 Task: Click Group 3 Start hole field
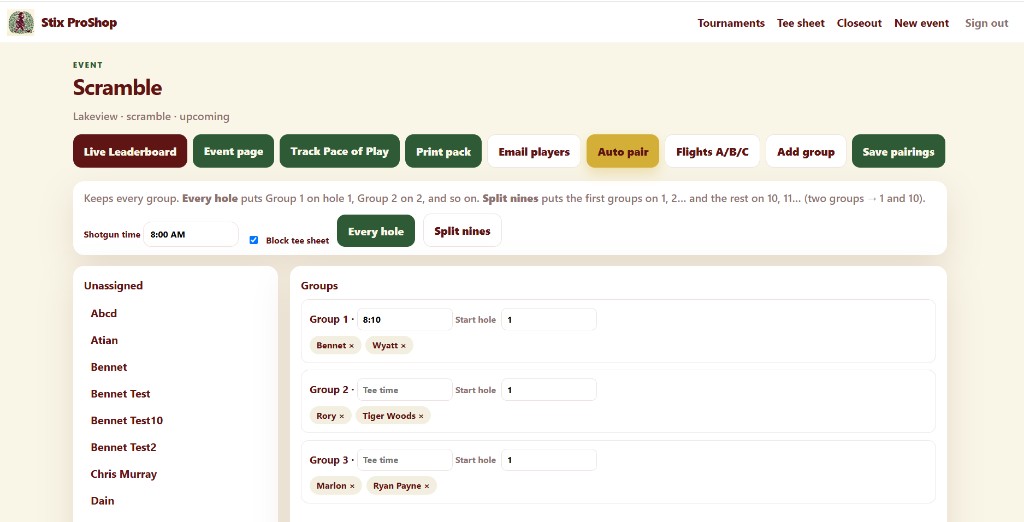click(x=549, y=460)
